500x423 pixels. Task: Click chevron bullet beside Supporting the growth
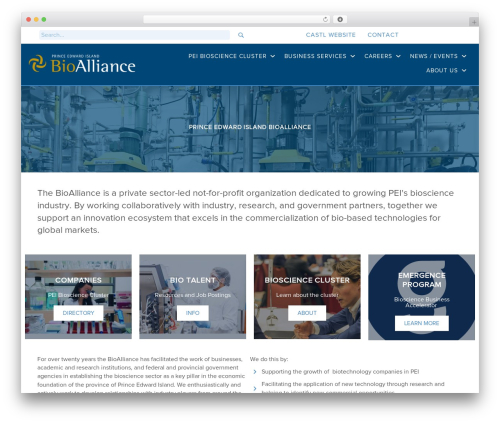point(255,372)
